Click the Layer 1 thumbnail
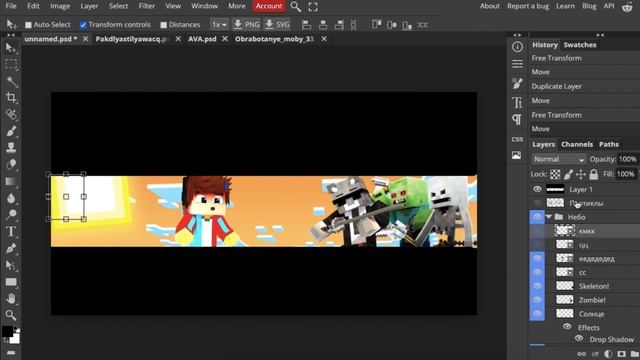640x360 pixels. [555, 189]
